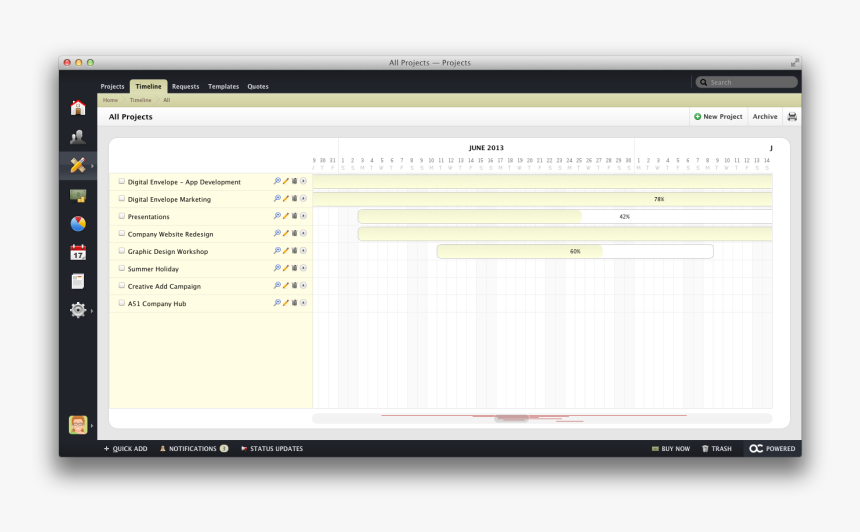Click the New Project button

718,117
